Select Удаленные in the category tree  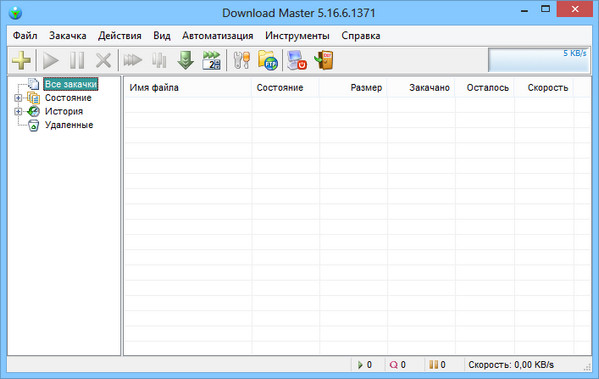[69, 125]
